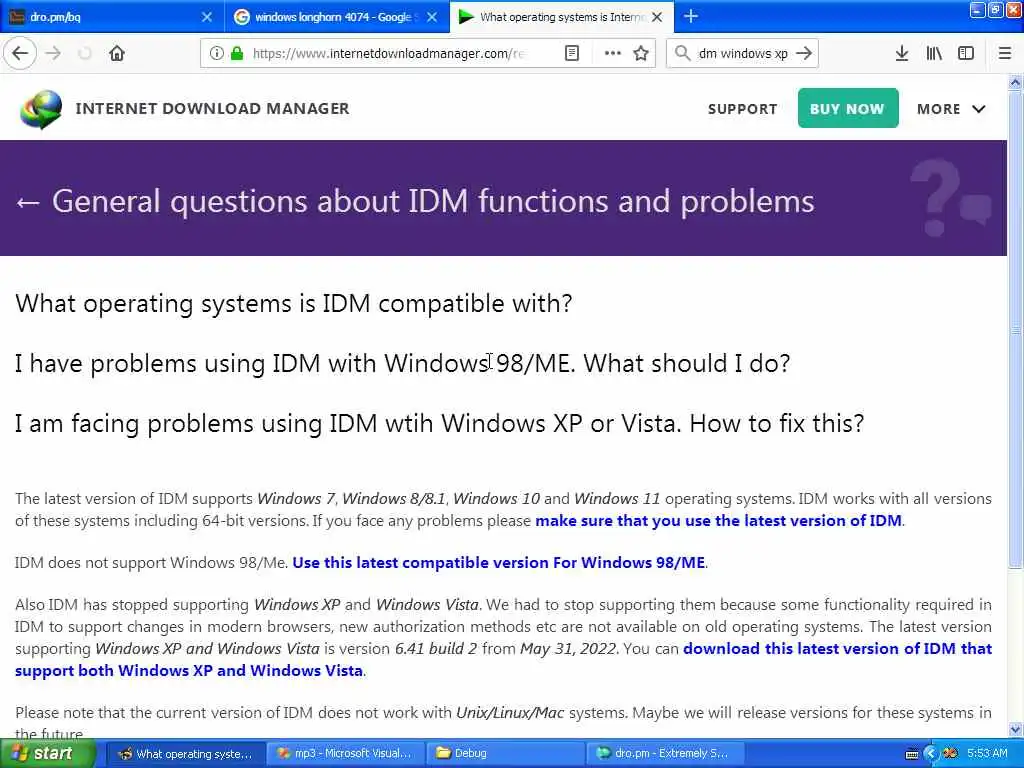This screenshot has height=768, width=1024.
Task: Follow make sure you use latest version link
Action: click(x=718, y=520)
